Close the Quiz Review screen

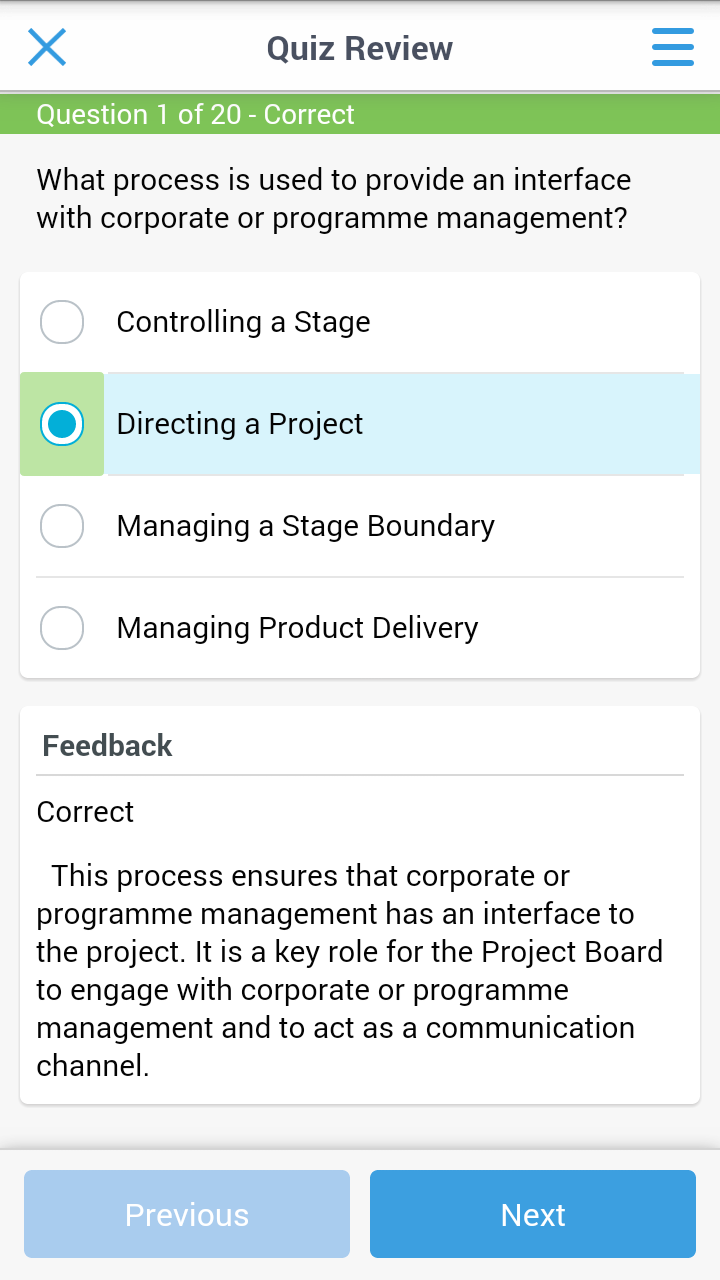point(47,47)
